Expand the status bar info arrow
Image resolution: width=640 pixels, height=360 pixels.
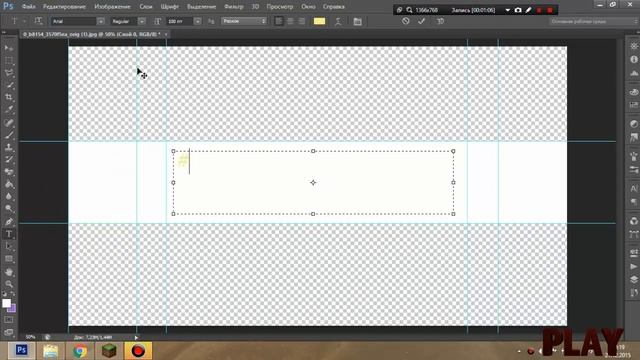(136, 337)
